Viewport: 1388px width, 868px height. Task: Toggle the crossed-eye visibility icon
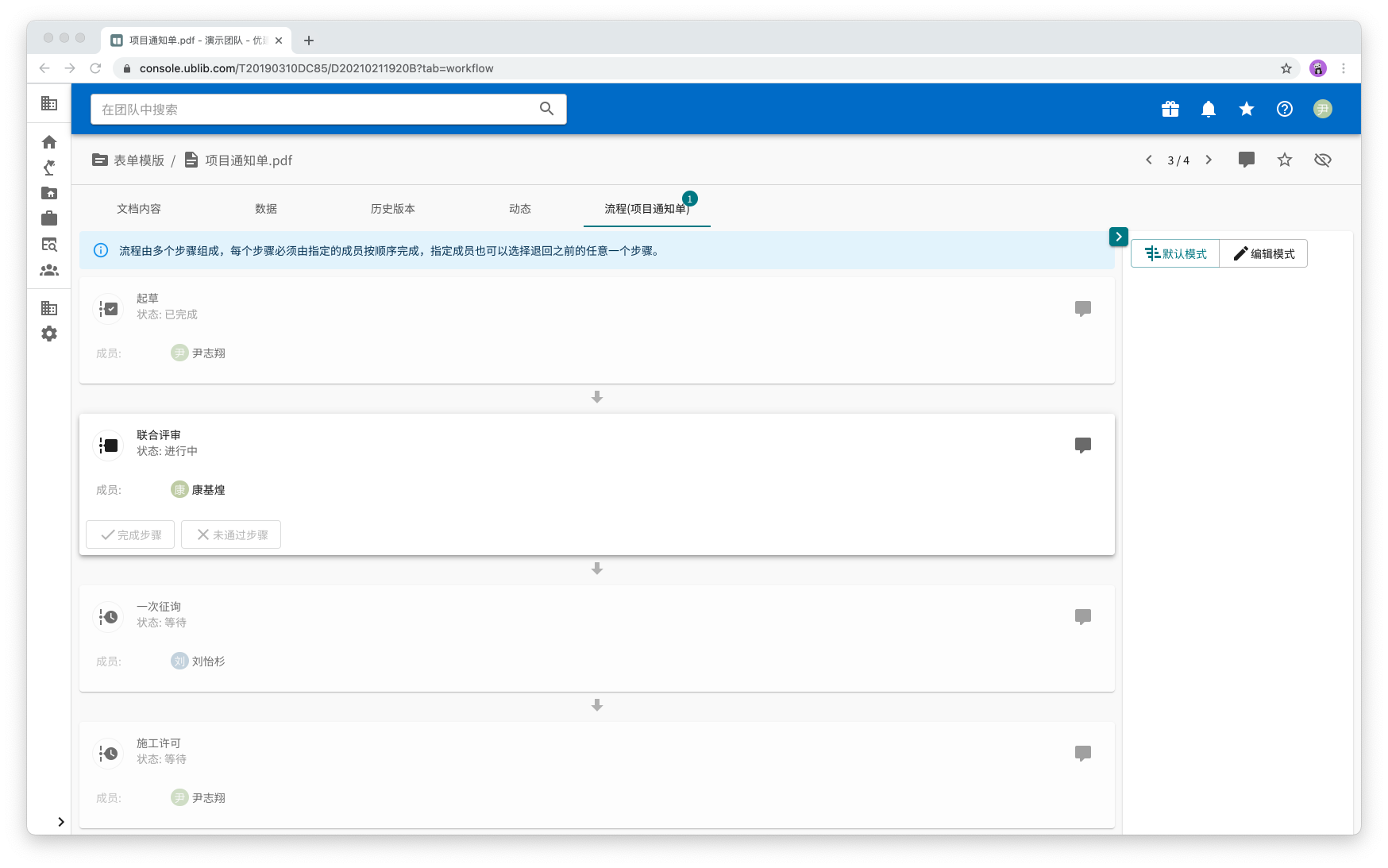tap(1323, 160)
